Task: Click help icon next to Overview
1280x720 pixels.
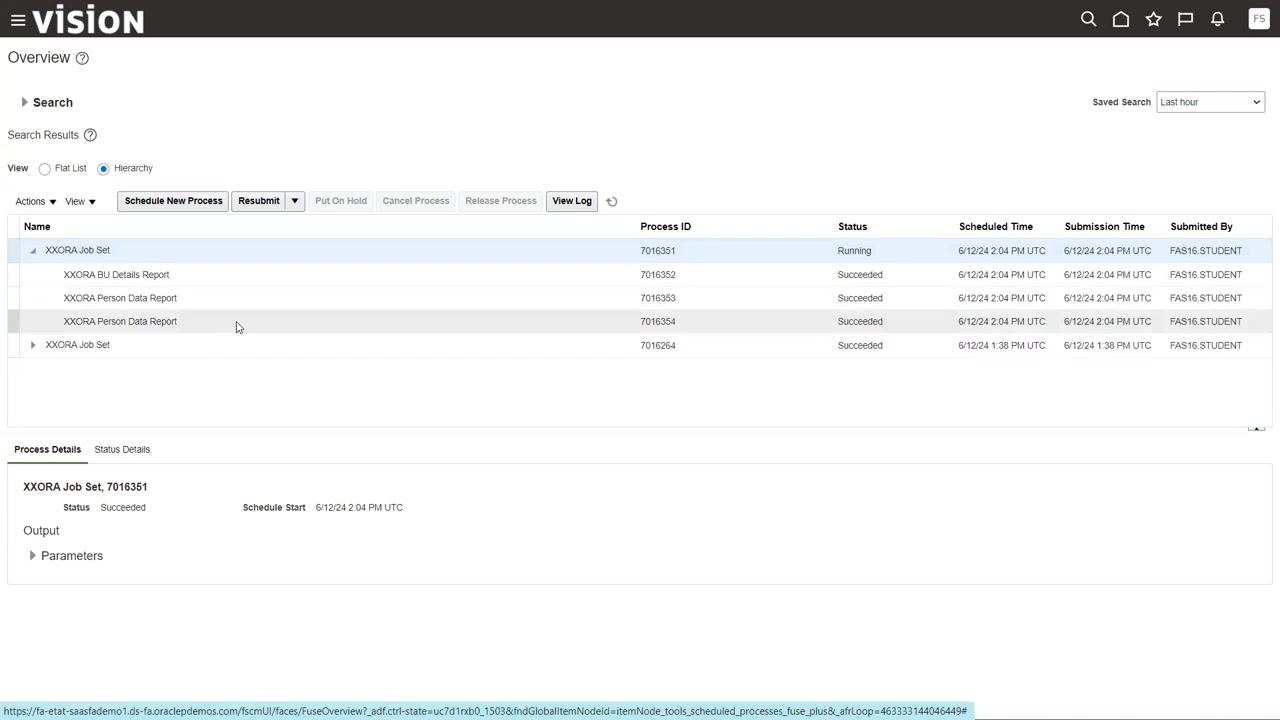Action: pos(82,58)
